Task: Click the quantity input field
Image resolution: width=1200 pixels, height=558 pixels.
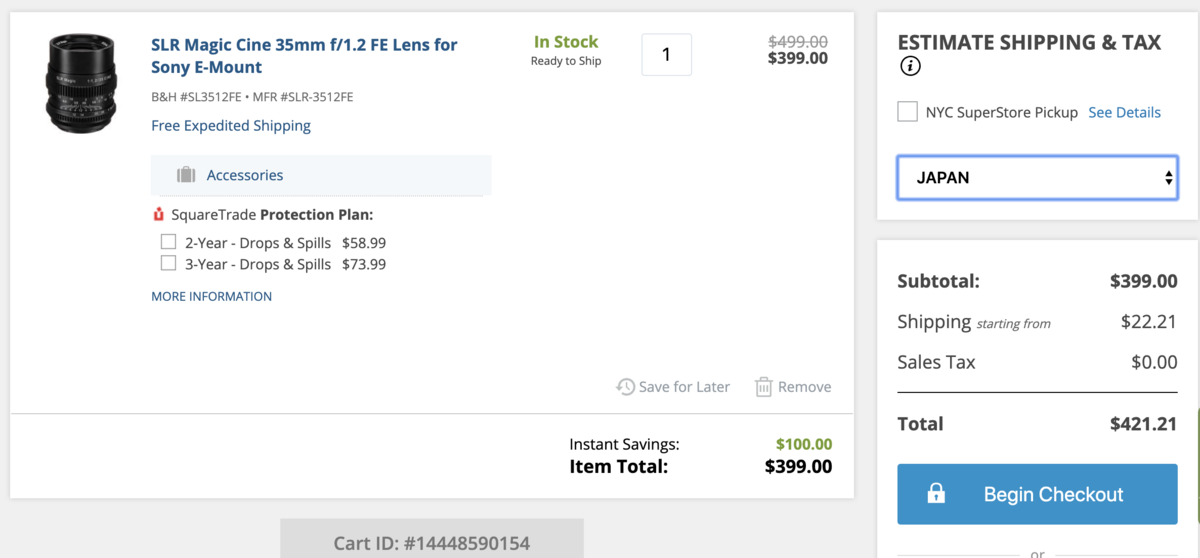Action: pos(666,55)
